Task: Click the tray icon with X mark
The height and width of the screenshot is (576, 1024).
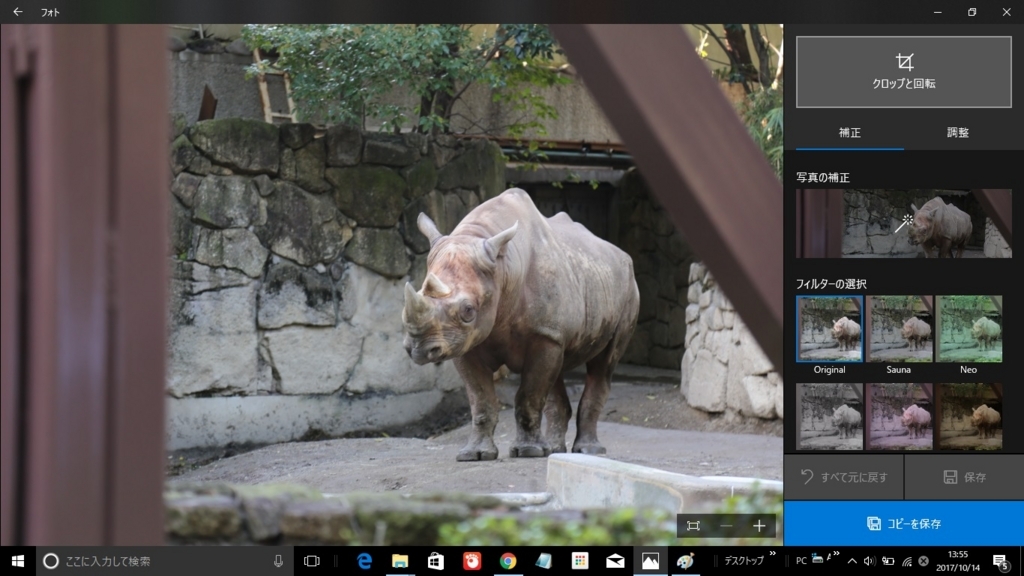Action: [x=923, y=561]
